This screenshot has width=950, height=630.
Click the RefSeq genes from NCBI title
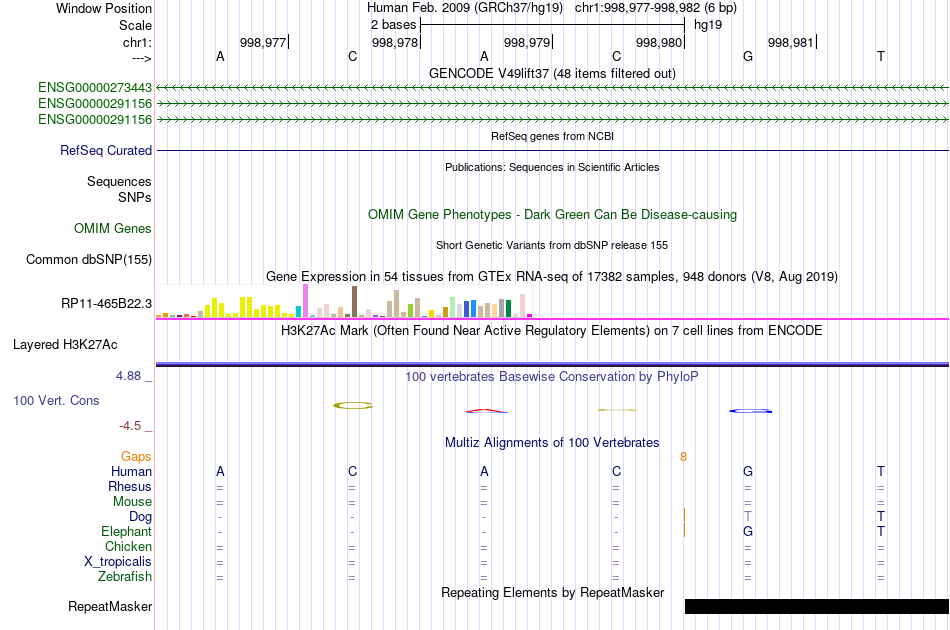tap(553, 136)
